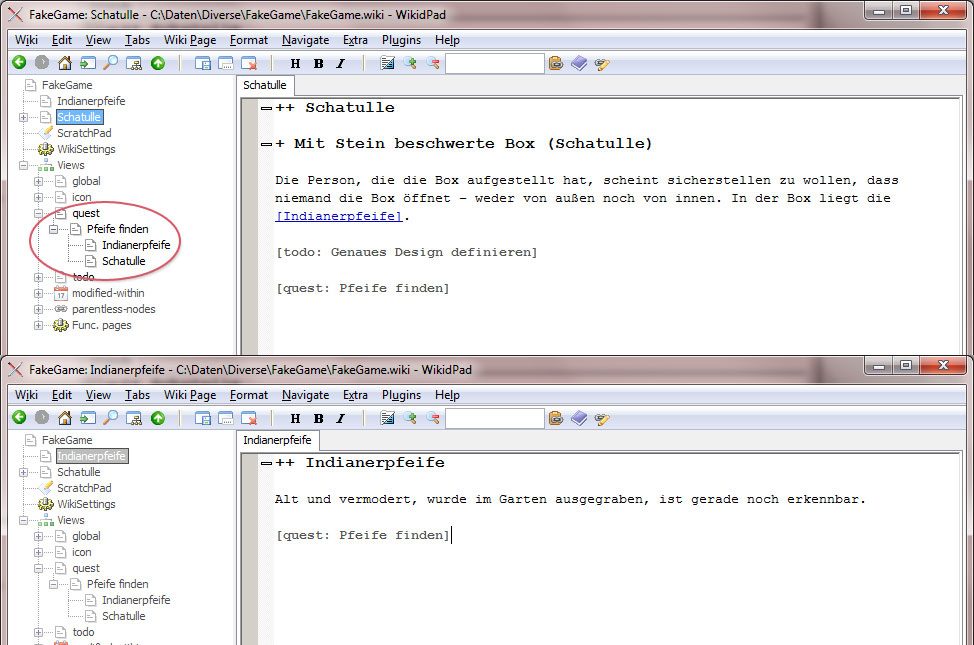Screen dimensions: 974x645
Task: Select the Indianerpfeife tab in the lower window
Action: click(x=278, y=440)
